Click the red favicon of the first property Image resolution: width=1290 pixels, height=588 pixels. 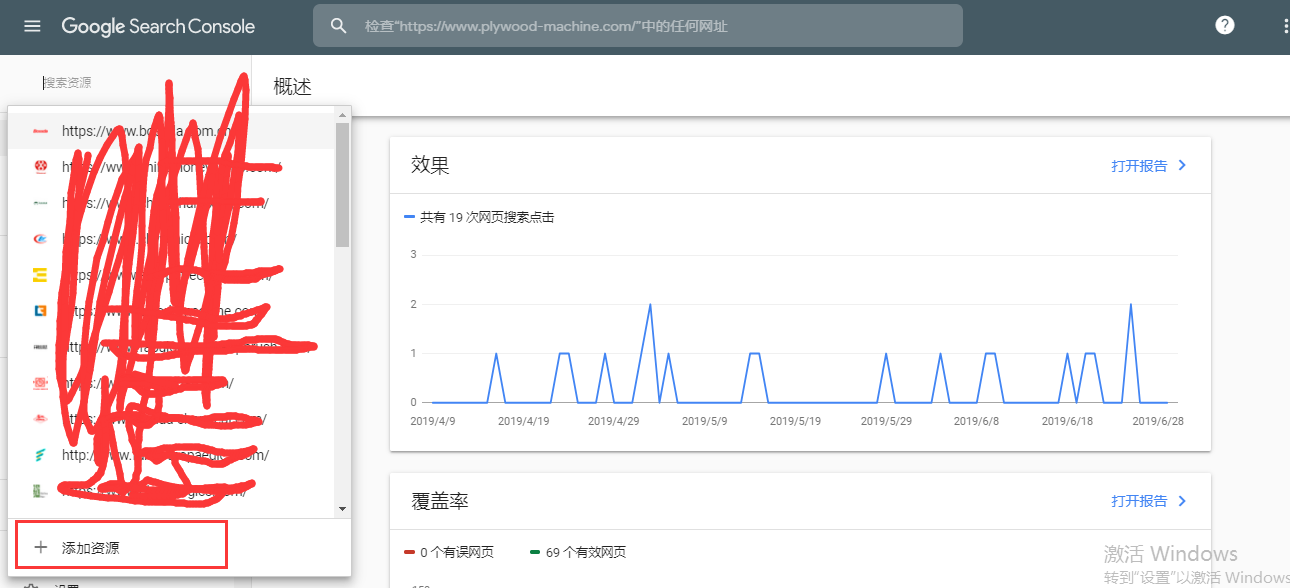(x=40, y=131)
